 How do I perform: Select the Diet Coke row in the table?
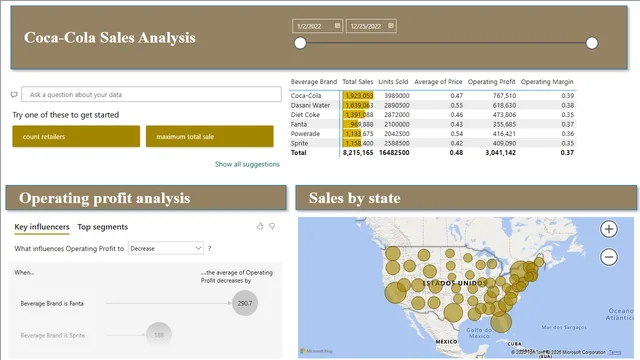(432, 115)
